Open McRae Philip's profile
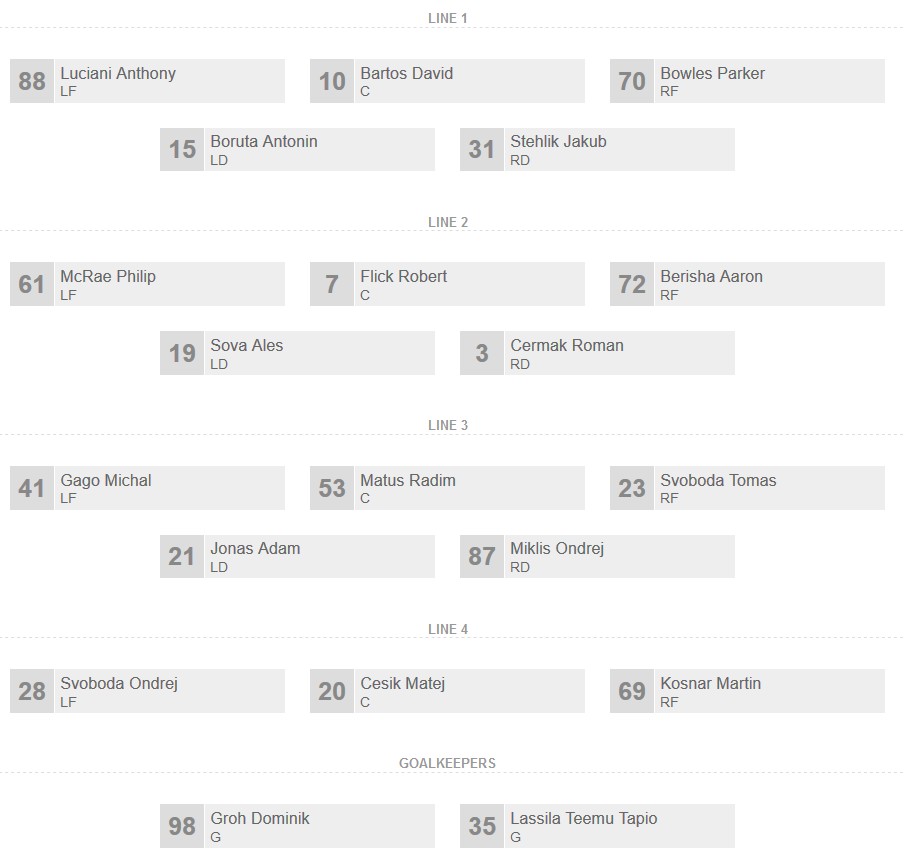The width and height of the screenshot is (905, 867). [x=108, y=277]
